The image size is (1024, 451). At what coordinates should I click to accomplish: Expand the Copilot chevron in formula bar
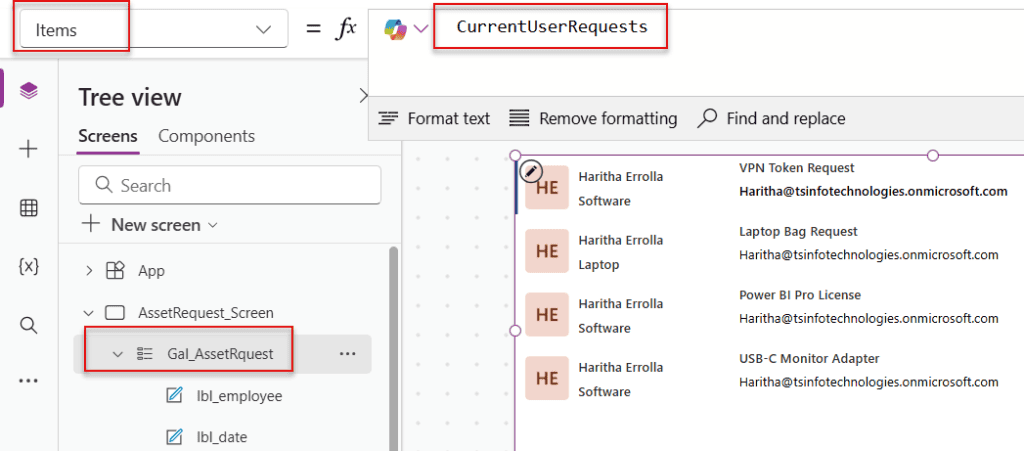pyautogui.click(x=421, y=28)
